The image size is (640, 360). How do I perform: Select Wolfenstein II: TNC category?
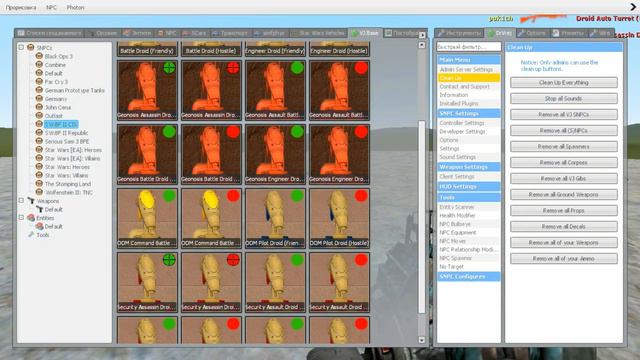click(x=69, y=193)
